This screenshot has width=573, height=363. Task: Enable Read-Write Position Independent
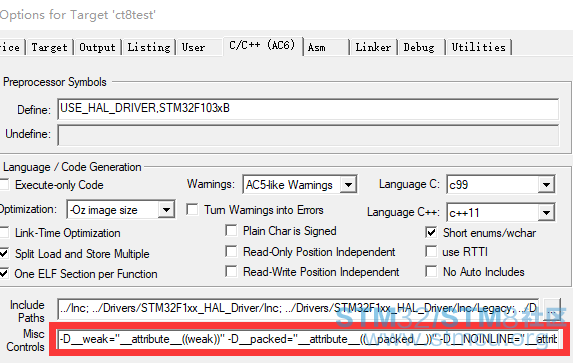pos(231,272)
